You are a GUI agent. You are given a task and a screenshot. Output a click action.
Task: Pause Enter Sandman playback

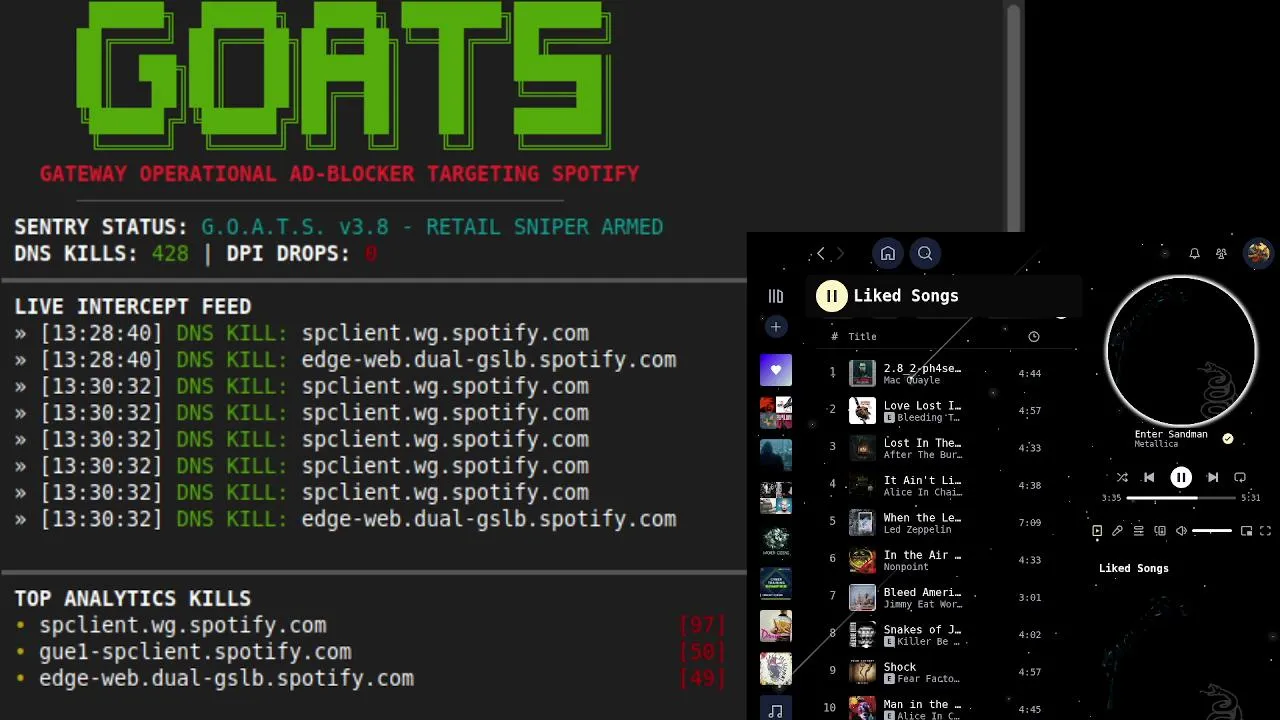(x=1181, y=478)
